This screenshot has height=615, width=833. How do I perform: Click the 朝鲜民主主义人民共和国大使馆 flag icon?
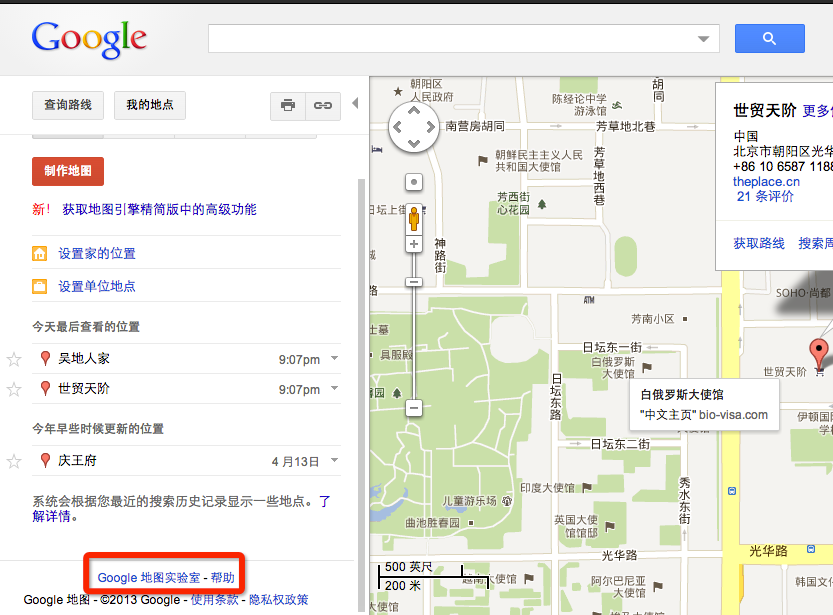tap(482, 160)
